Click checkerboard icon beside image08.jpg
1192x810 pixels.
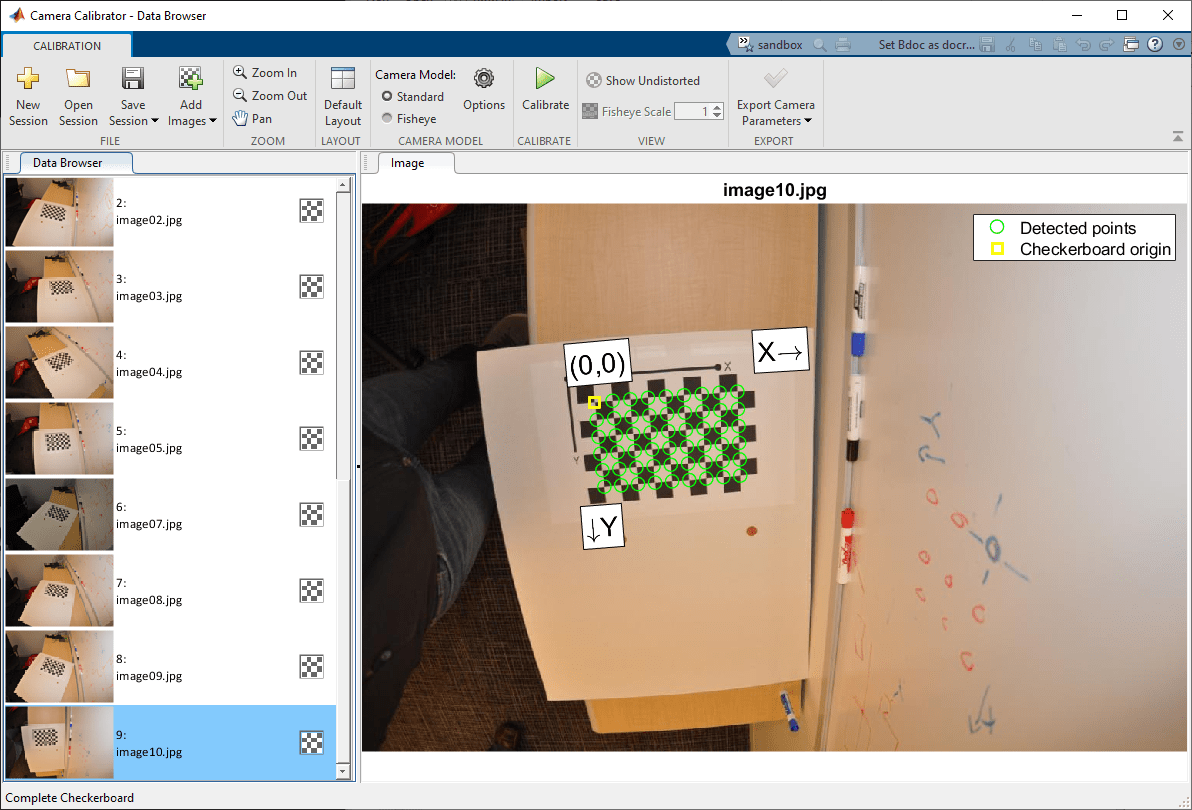click(312, 590)
